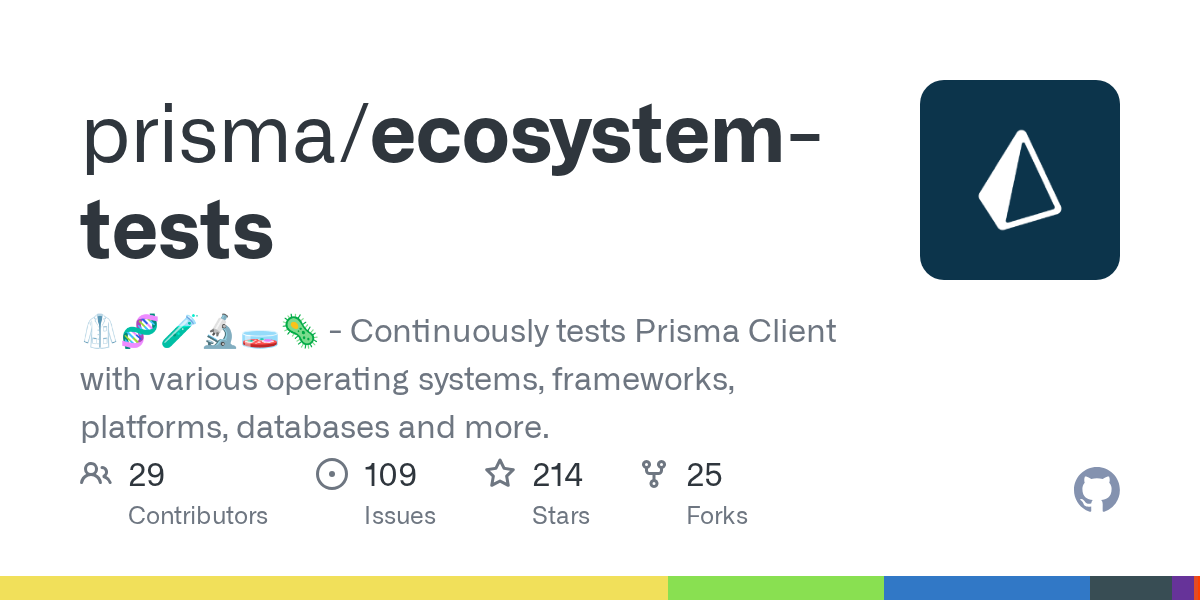Select the green language bar segment

[776, 588]
